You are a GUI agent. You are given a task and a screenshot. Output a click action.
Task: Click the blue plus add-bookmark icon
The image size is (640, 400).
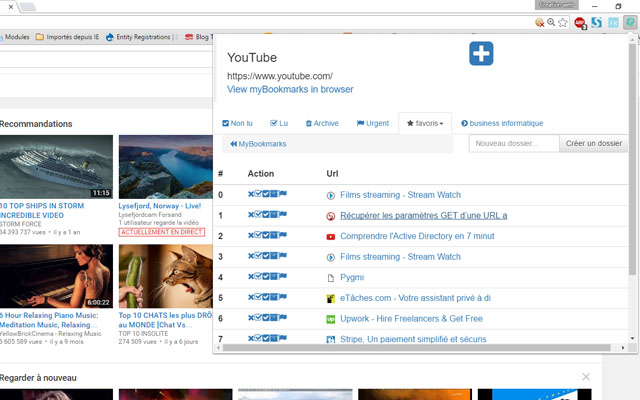481,53
